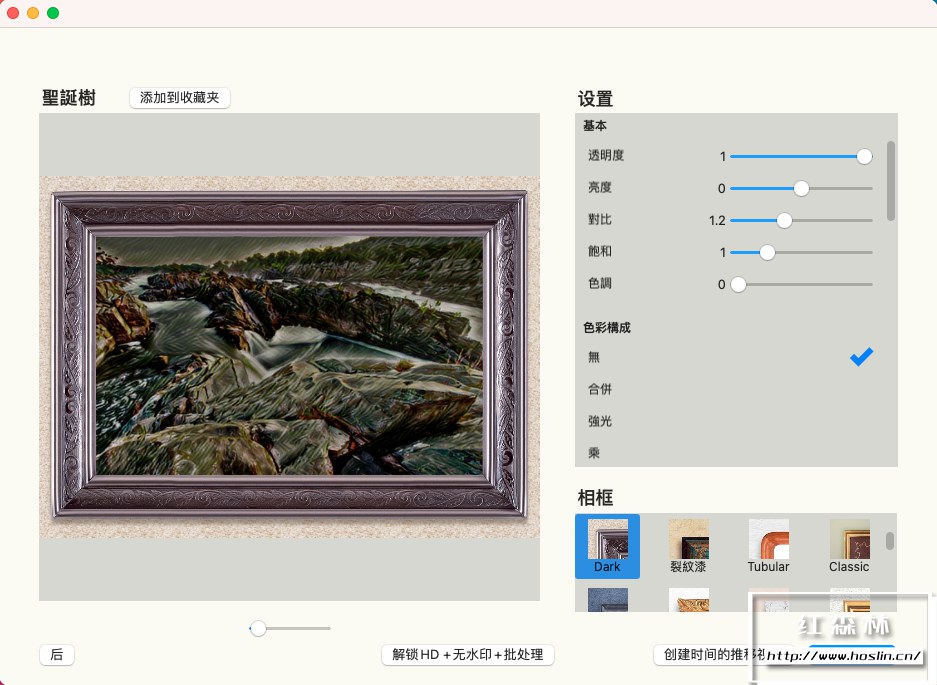Select the ornate gold frame in second row

[x=688, y=600]
